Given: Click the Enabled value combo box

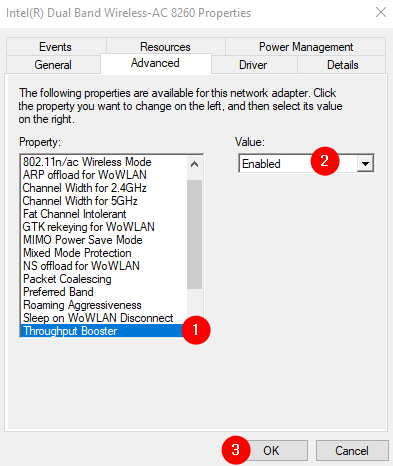Looking at the screenshot, I should point(306,163).
